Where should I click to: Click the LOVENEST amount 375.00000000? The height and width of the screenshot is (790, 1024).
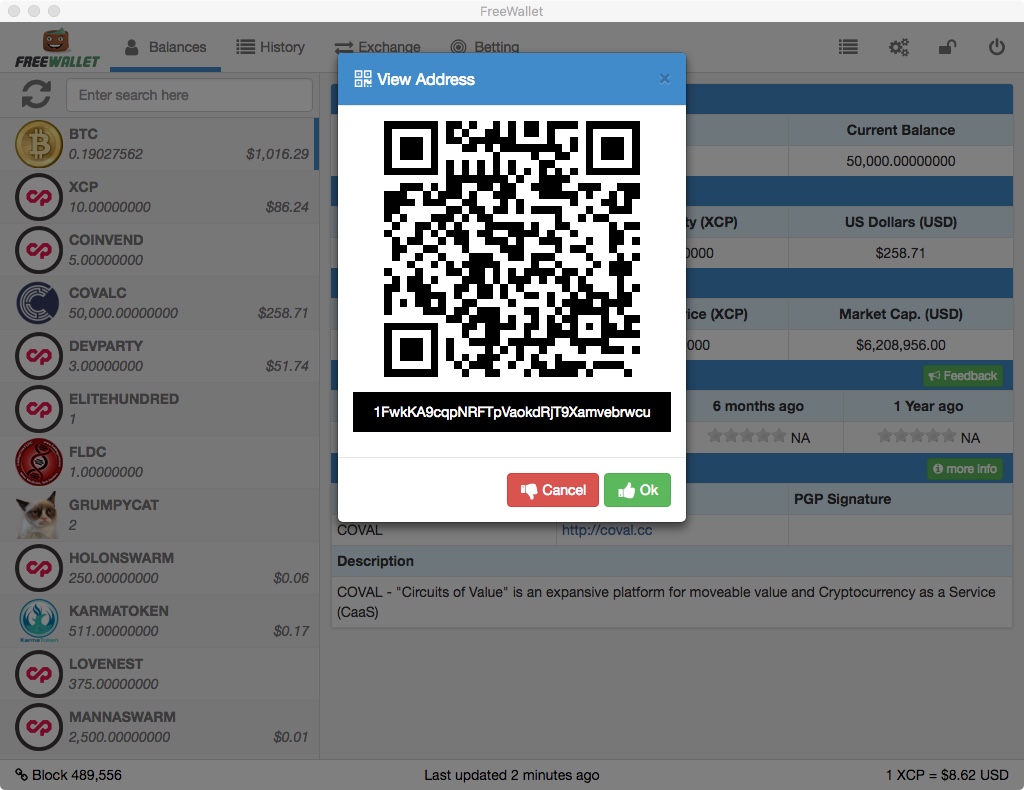pyautogui.click(x=114, y=684)
